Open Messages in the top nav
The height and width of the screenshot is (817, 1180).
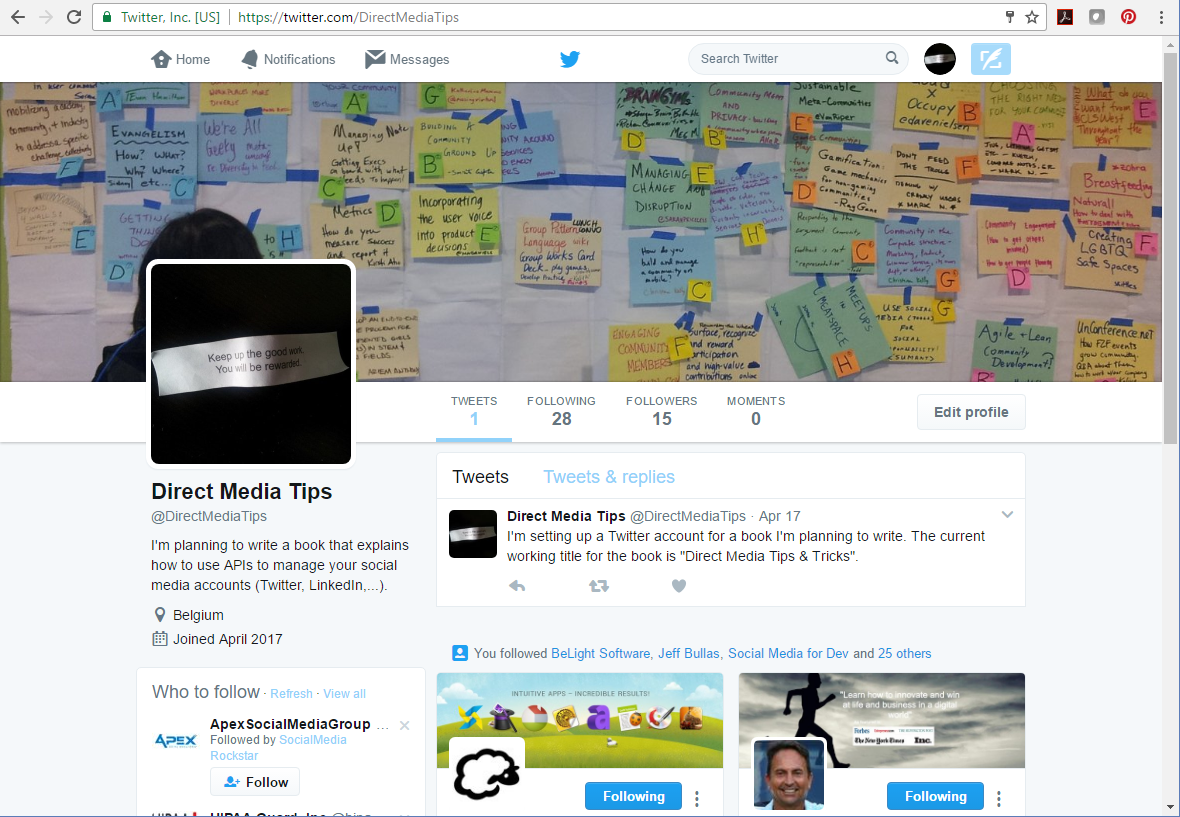tap(407, 59)
